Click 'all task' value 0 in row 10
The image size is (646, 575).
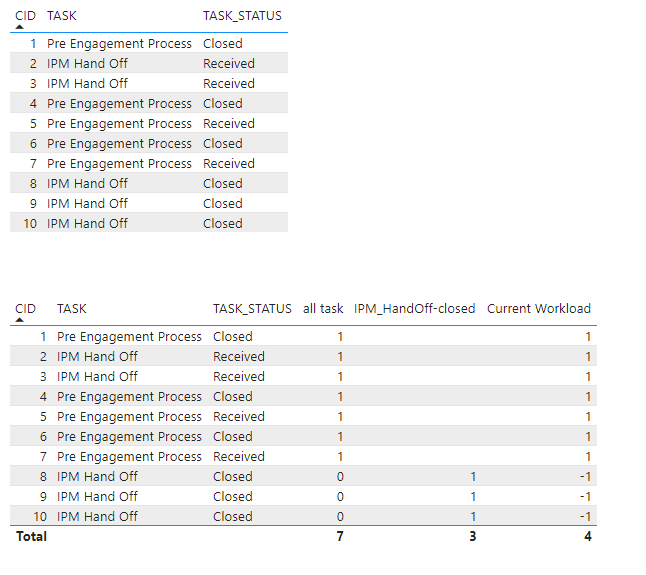(340, 517)
